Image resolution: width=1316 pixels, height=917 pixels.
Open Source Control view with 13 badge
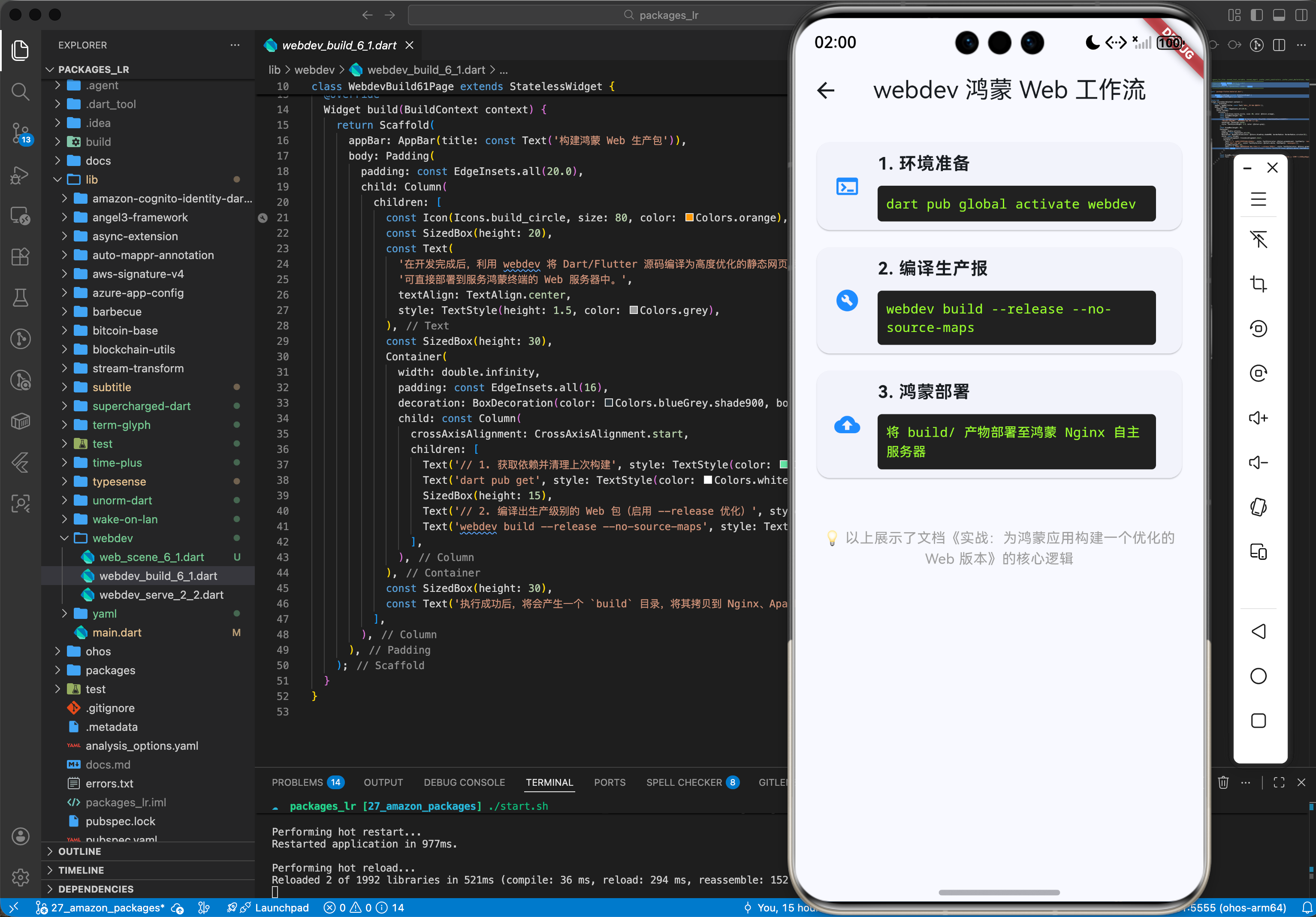(x=21, y=133)
